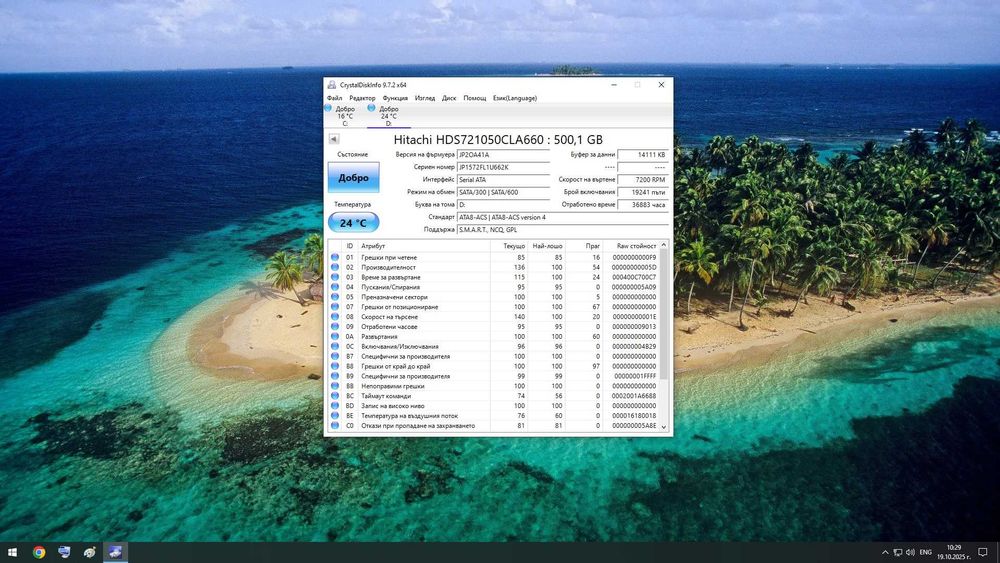The width and height of the screenshot is (1000, 563).
Task: Open the notification center icon
Action: 983,552
